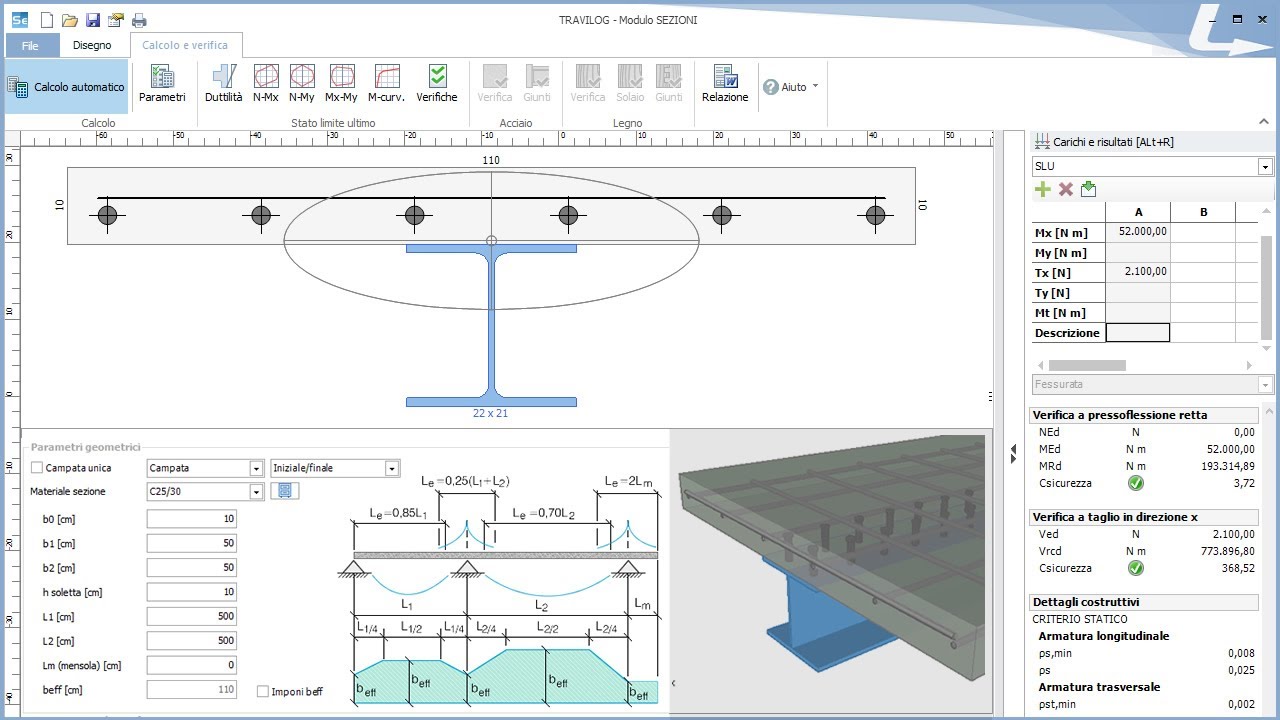The height and width of the screenshot is (720, 1280).
Task: Click the Descrizione cell in column A
Action: tap(1138, 333)
